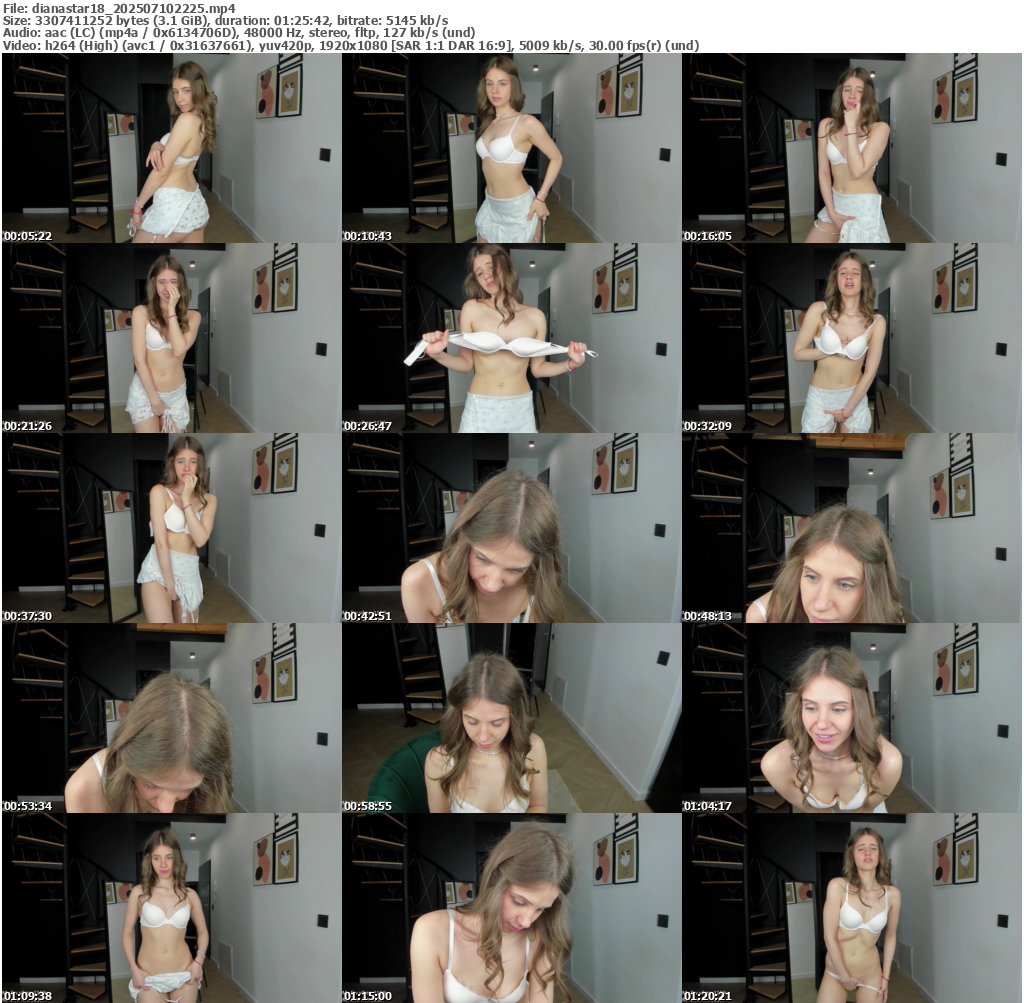Open the thumbnail at timestamp 00:05:22
Screen dimensions: 1024x1003
coord(171,148)
